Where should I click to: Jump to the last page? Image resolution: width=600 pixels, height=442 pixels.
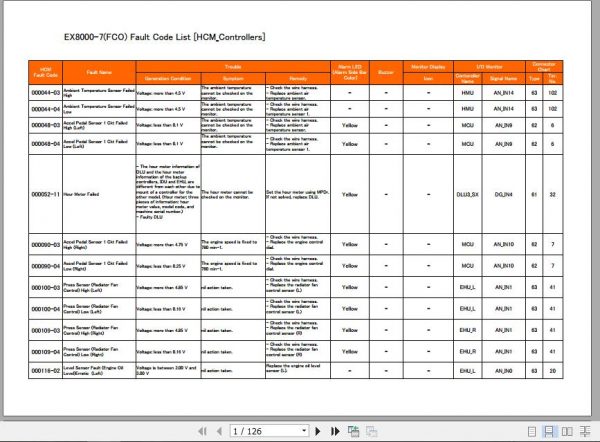[x=335, y=431]
